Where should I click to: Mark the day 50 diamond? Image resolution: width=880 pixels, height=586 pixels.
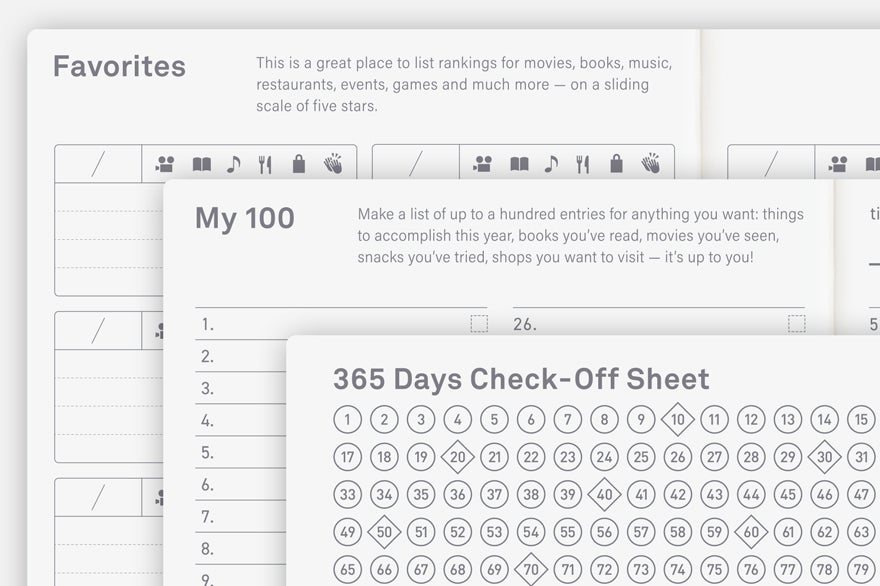pyautogui.click(x=384, y=532)
